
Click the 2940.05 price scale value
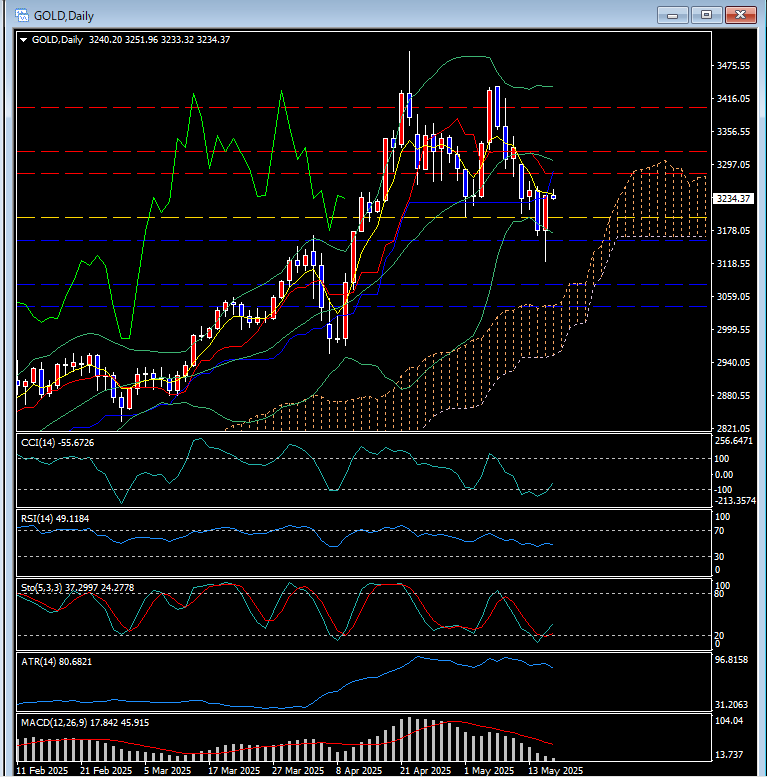point(733,363)
